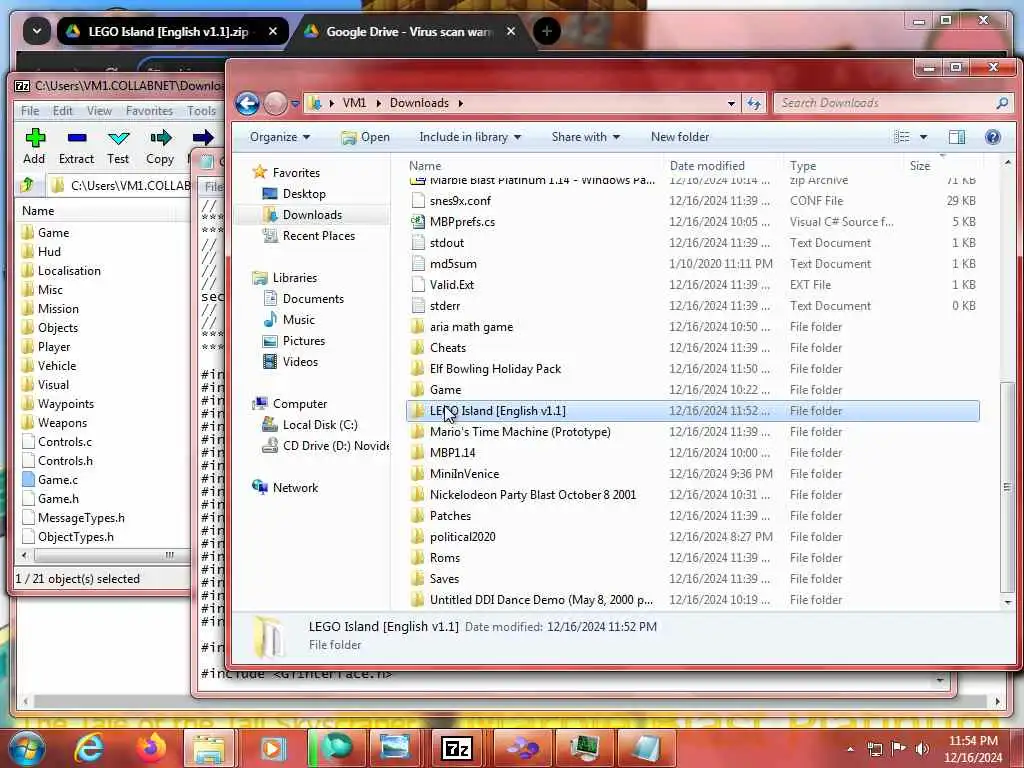The image size is (1024, 768).
Task: Go up one folder in 7-Zip
Action: point(27,185)
